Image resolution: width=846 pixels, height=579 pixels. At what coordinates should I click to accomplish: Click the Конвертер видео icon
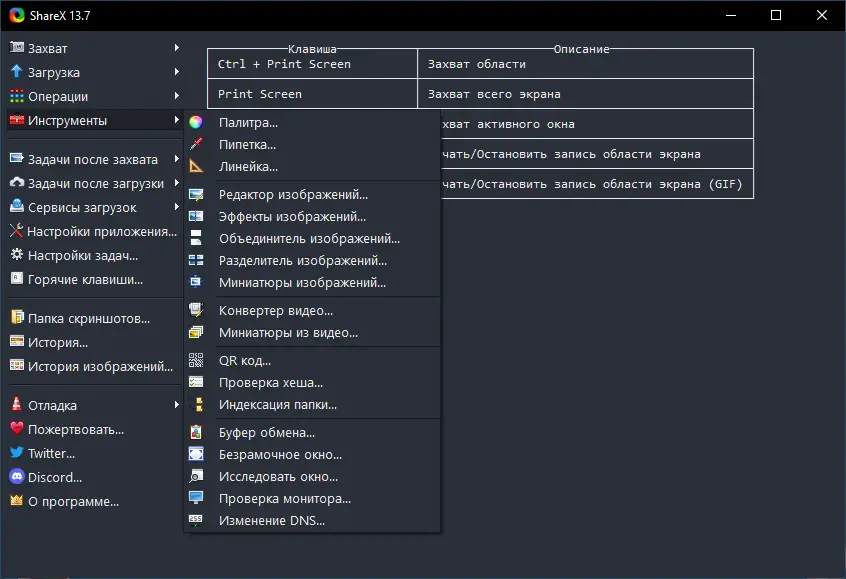point(196,311)
